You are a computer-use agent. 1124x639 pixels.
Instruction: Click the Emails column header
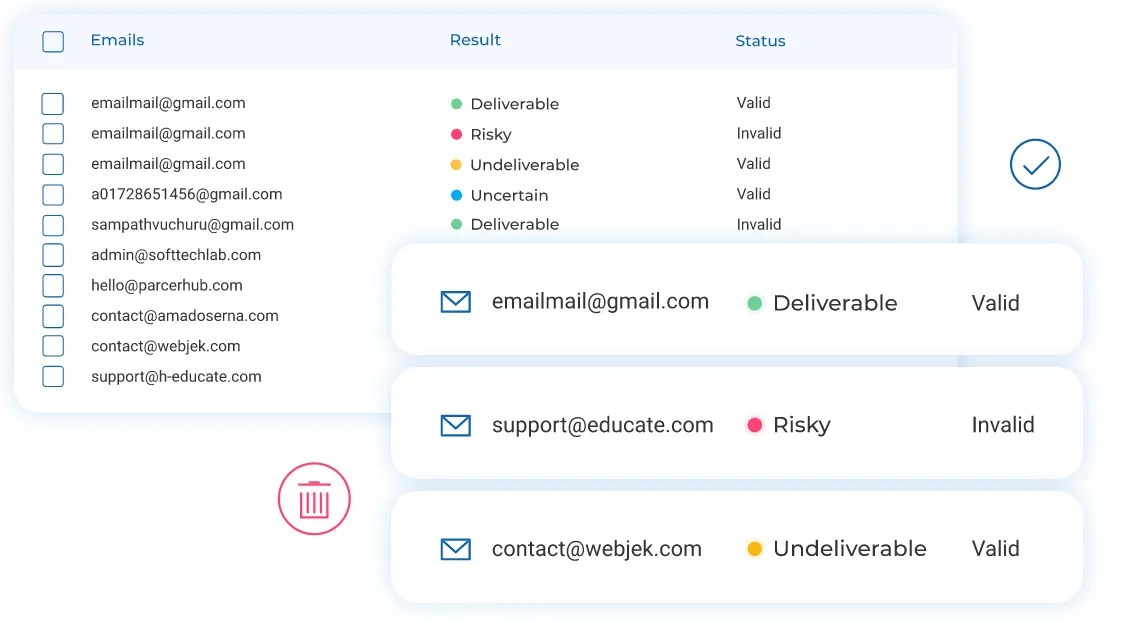point(117,40)
